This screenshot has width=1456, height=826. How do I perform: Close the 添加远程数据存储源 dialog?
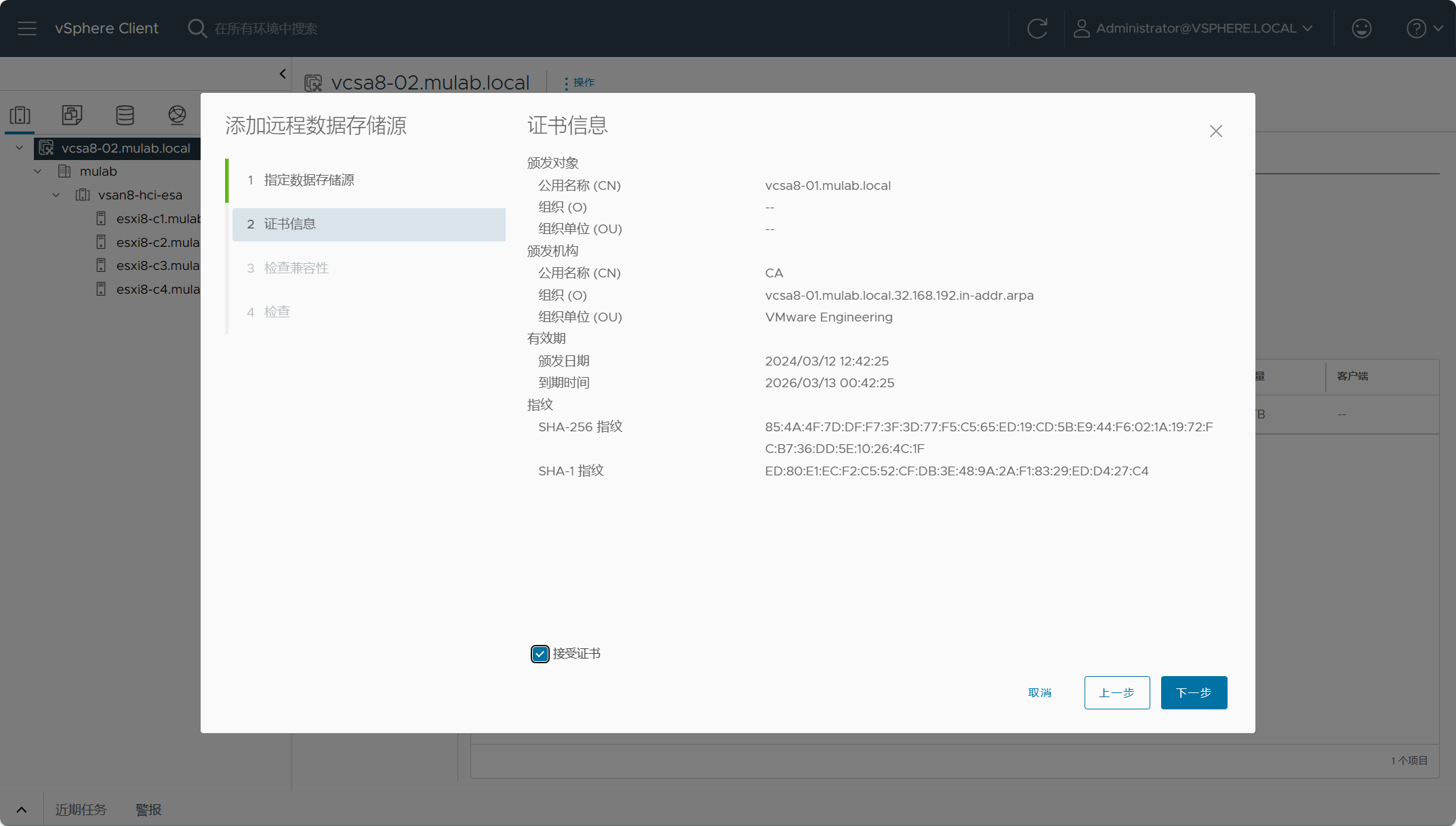(x=1216, y=131)
